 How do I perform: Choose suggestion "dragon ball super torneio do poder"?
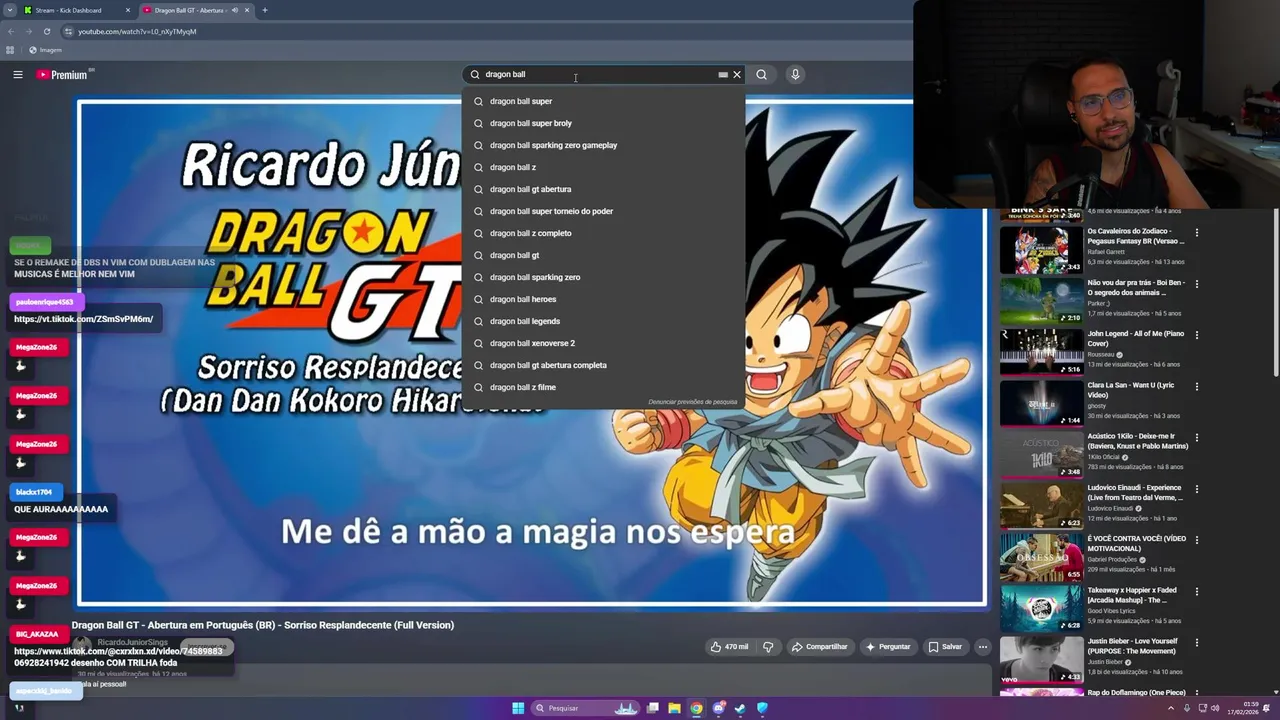click(x=603, y=211)
